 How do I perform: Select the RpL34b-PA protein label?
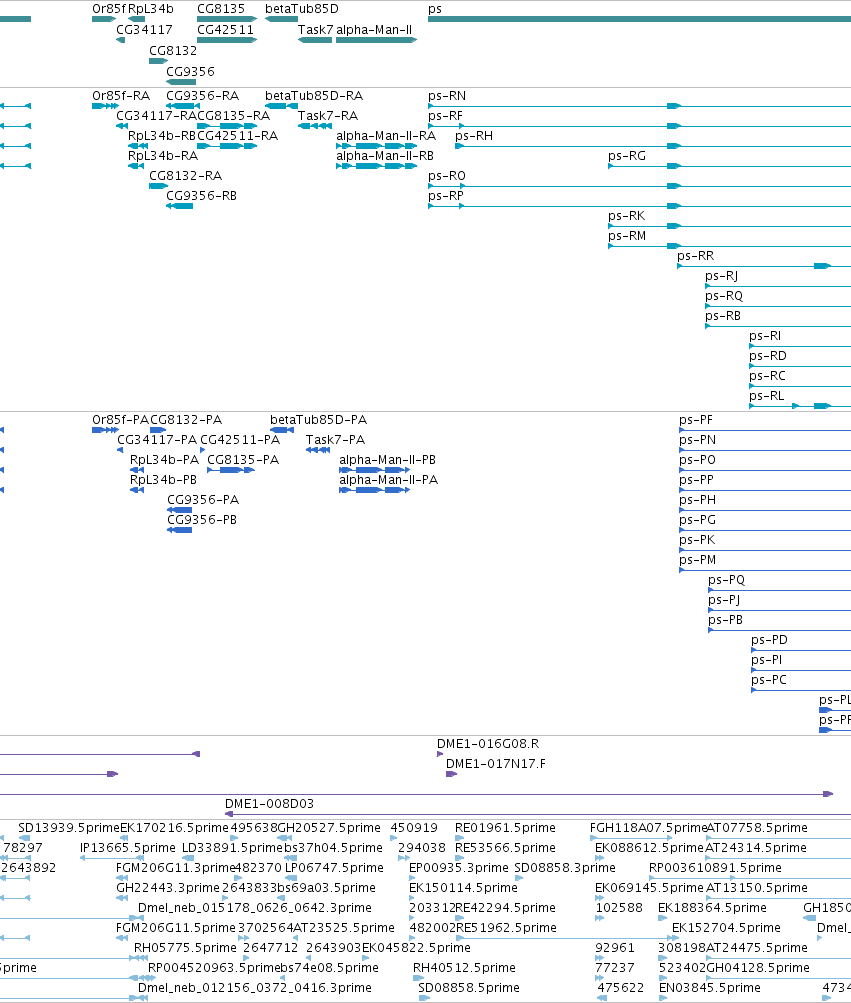point(164,459)
